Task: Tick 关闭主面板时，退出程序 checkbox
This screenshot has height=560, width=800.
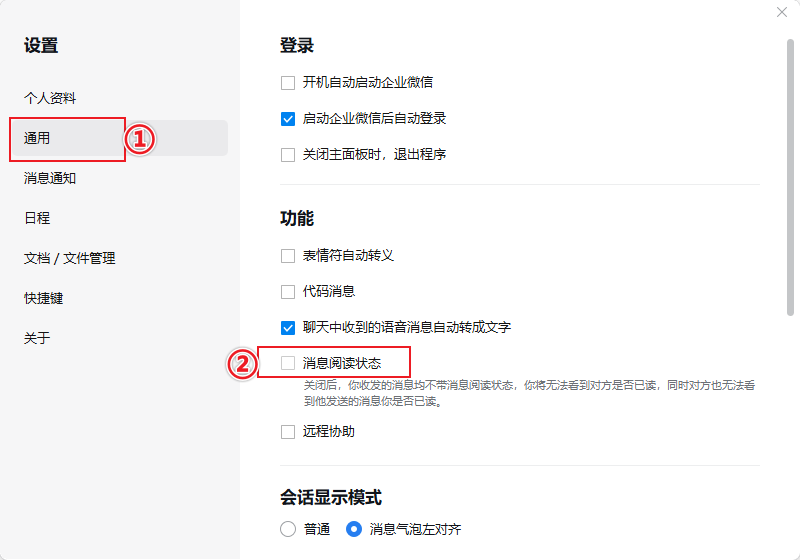Action: [x=288, y=154]
